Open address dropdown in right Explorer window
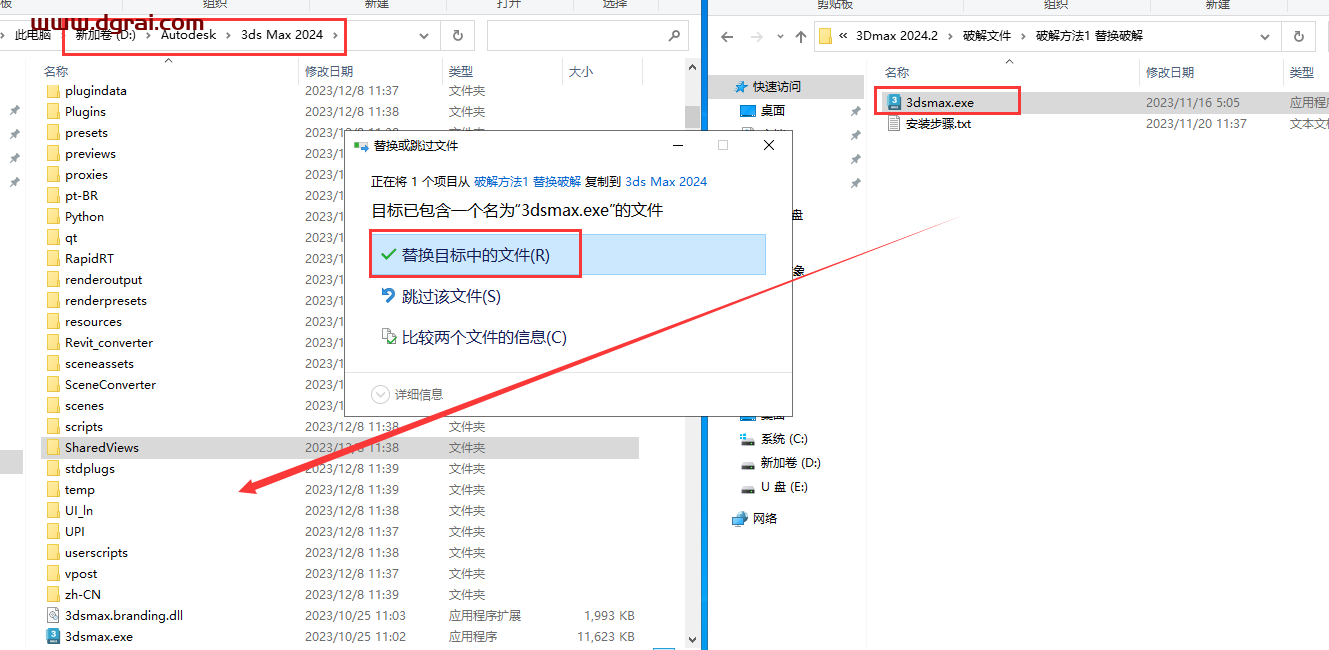This screenshot has width=1329, height=650. [x=1265, y=36]
